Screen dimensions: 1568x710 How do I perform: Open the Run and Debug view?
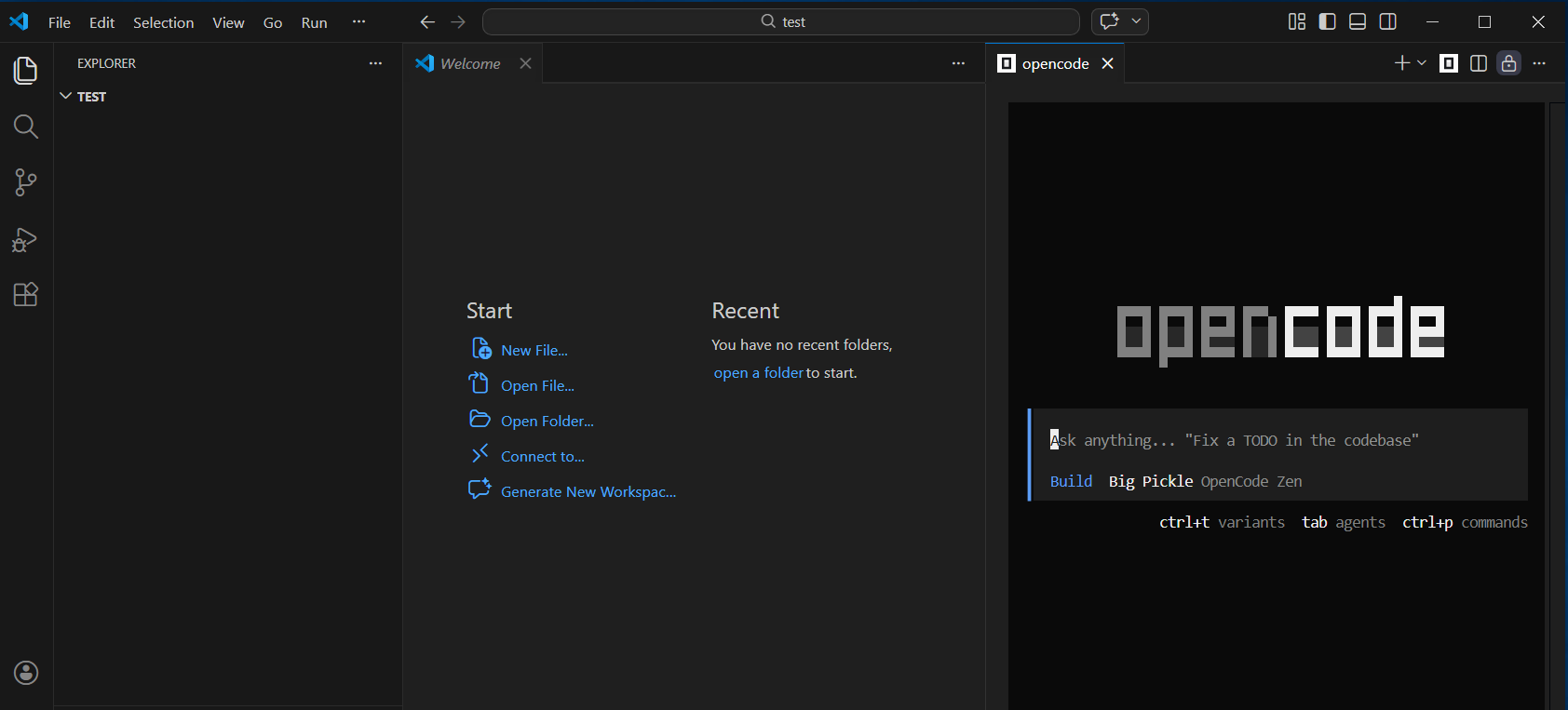[26, 239]
